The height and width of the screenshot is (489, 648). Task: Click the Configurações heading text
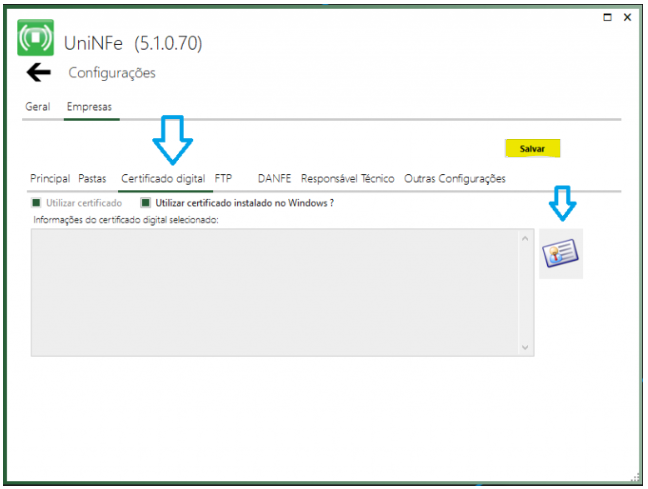pyautogui.click(x=112, y=73)
